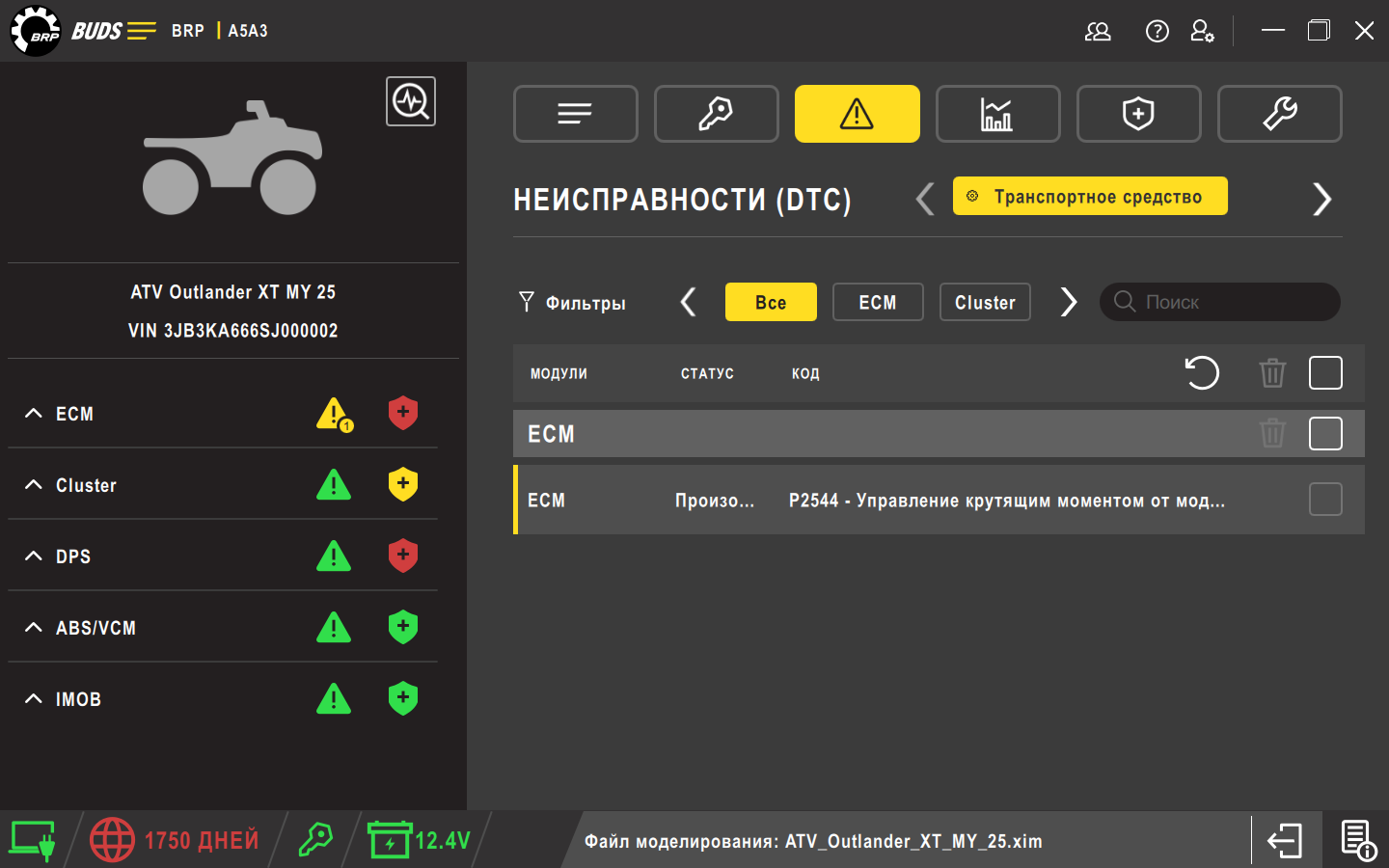Tick the select-all checkbox in the table header

[1325, 372]
